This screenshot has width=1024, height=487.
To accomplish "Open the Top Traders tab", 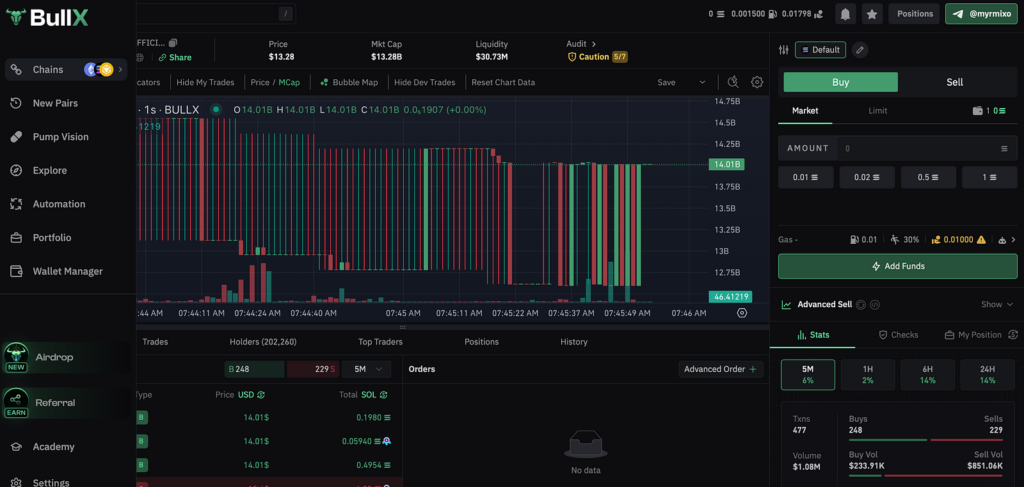I will pos(380,341).
